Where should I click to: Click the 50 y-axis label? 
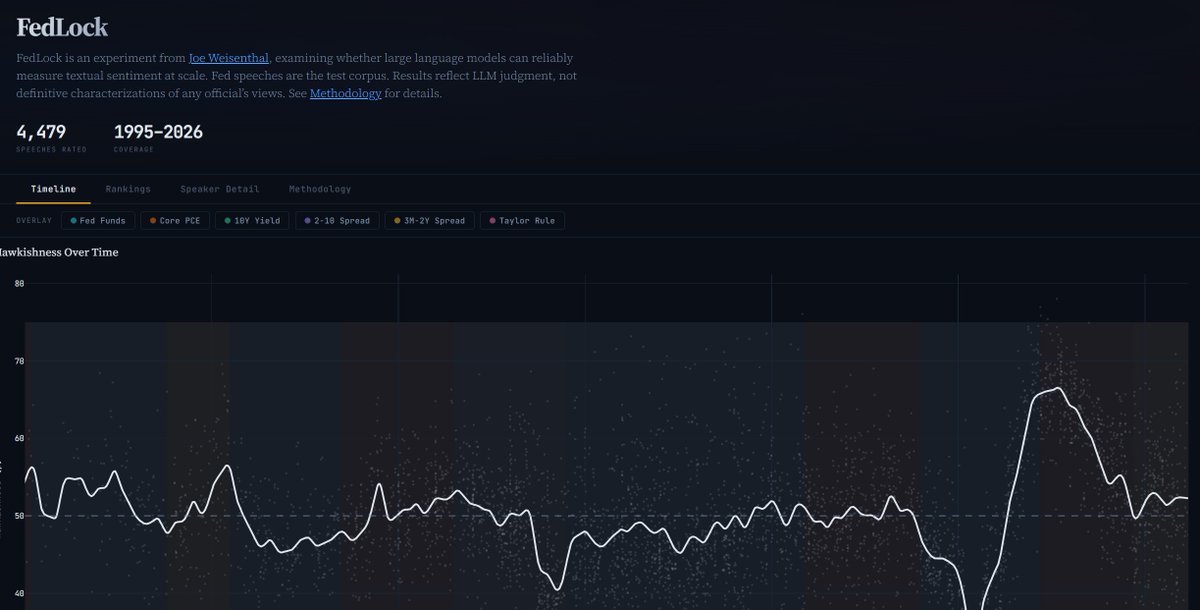coord(19,516)
